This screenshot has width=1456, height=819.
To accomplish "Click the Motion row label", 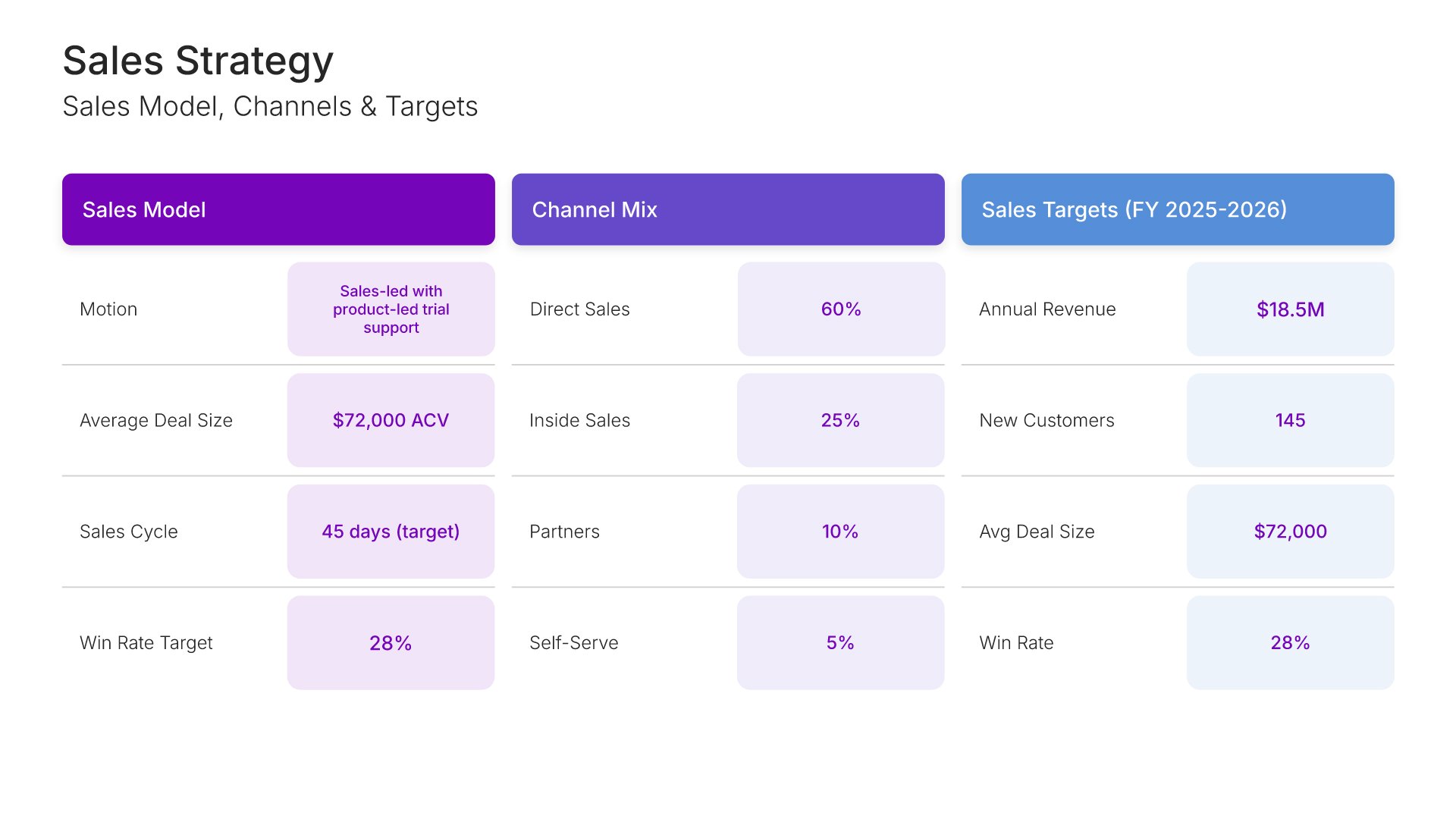I will click(x=108, y=309).
